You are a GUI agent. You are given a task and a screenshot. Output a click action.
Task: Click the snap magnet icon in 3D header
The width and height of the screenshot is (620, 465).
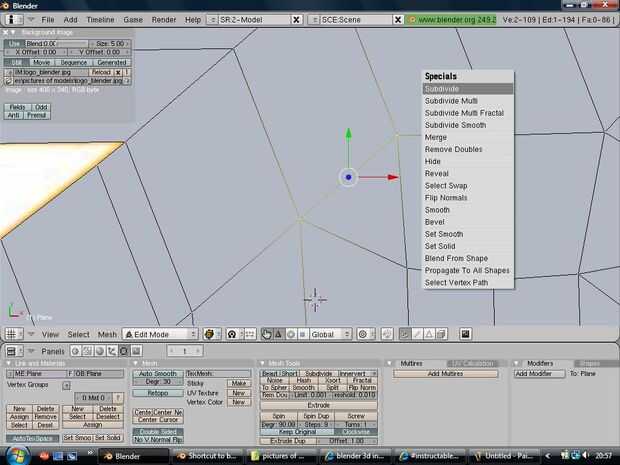pos(387,334)
